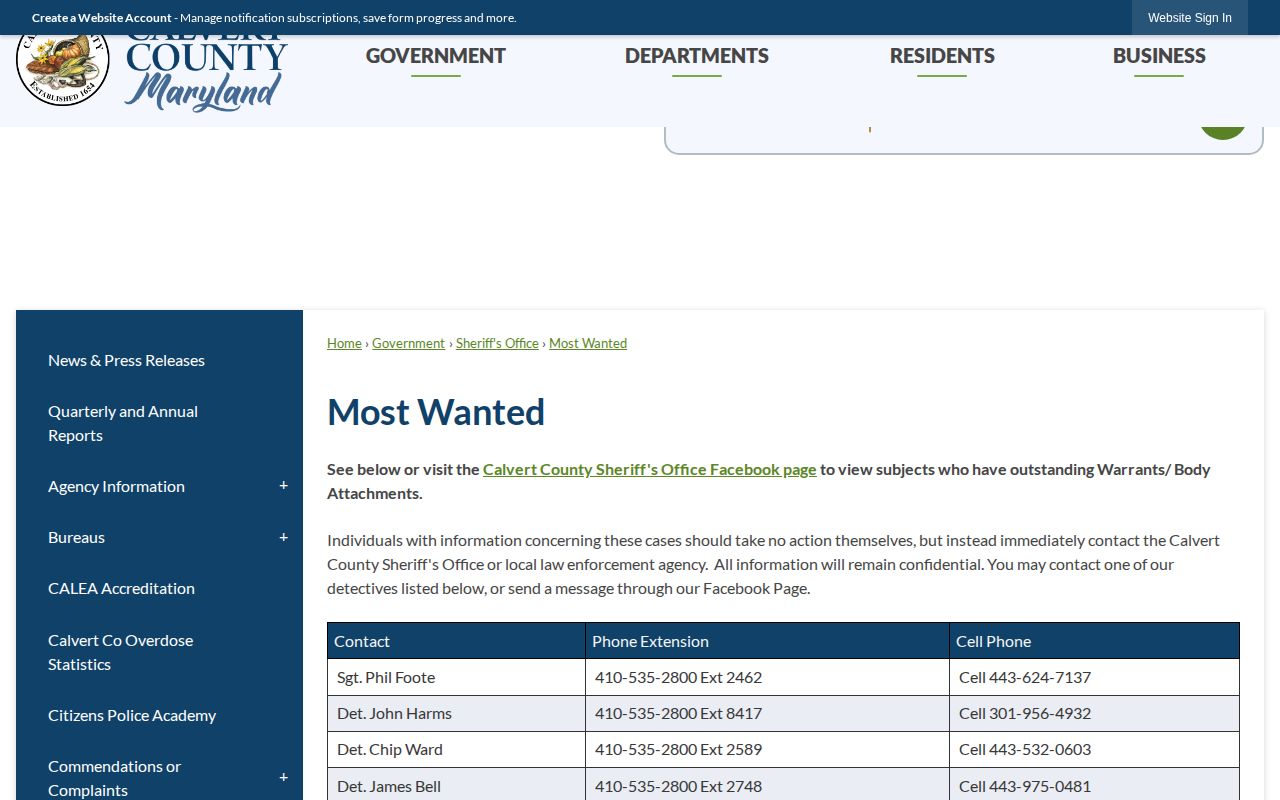Viewport: 1280px width, 800px height.
Task: Click the Det. Chip Ward cell
Action: coord(456,749)
